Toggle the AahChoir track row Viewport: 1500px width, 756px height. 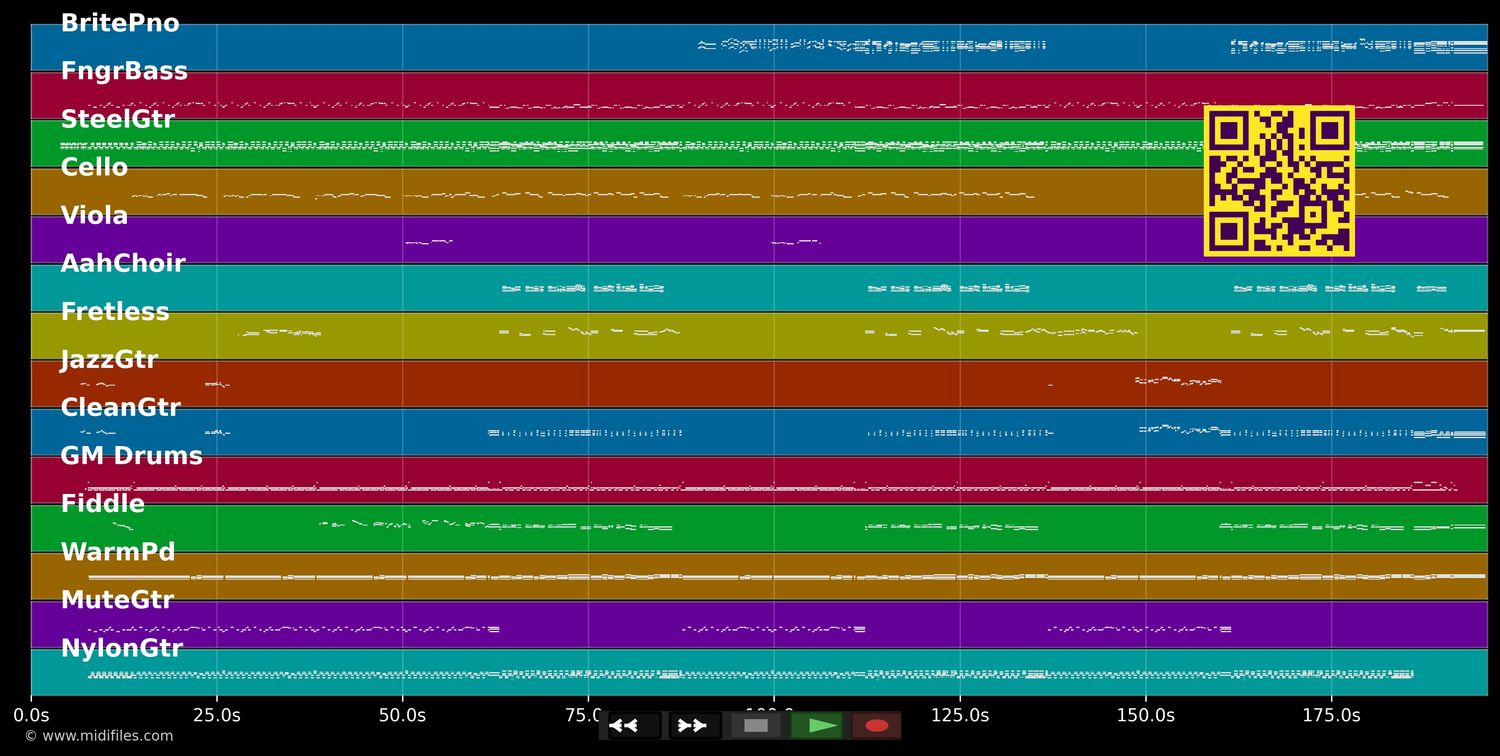pyautogui.click(x=123, y=263)
